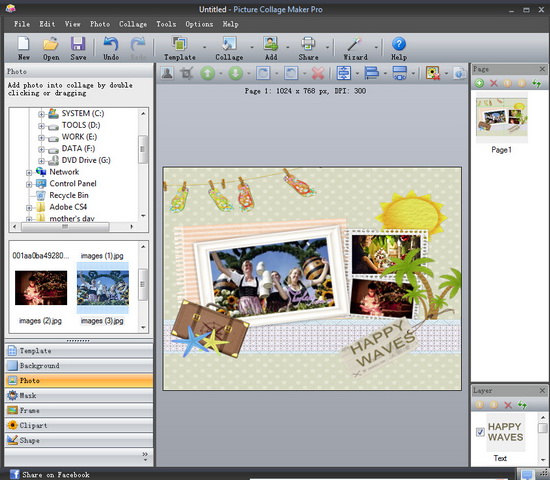Viewport: 550px width, 480px height.
Task: Click the portrait photo icon in edit toolbar
Action: tap(167, 73)
